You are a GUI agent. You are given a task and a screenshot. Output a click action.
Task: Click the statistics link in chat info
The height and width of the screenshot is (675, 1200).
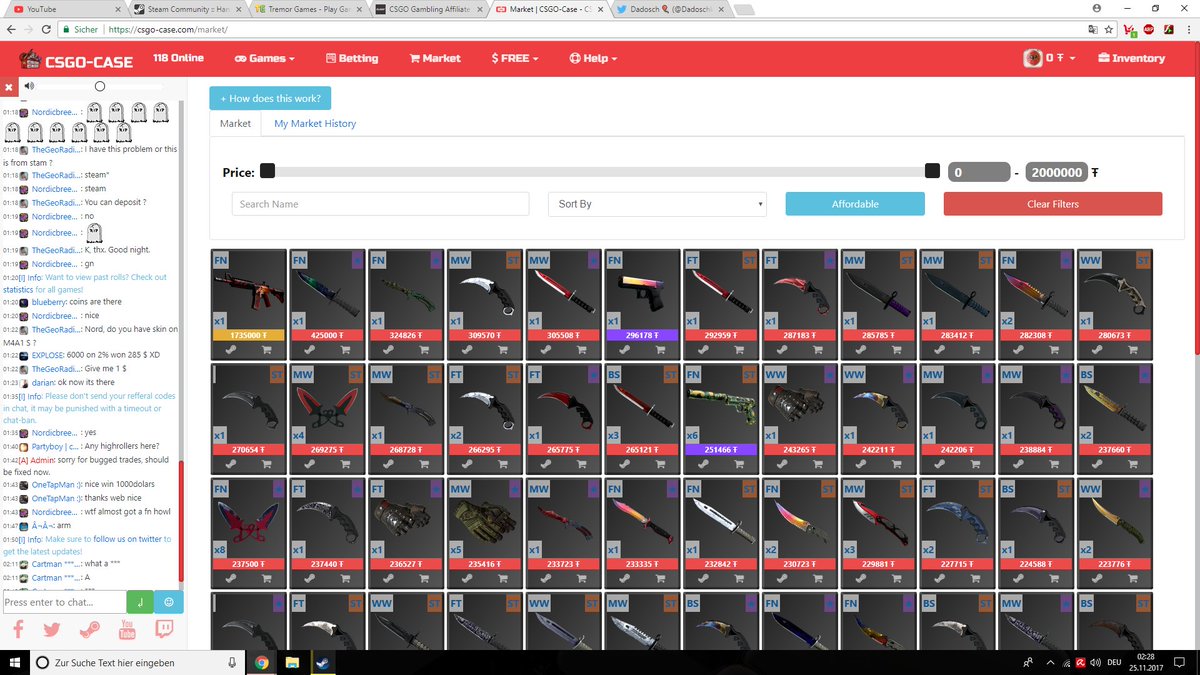point(18,289)
